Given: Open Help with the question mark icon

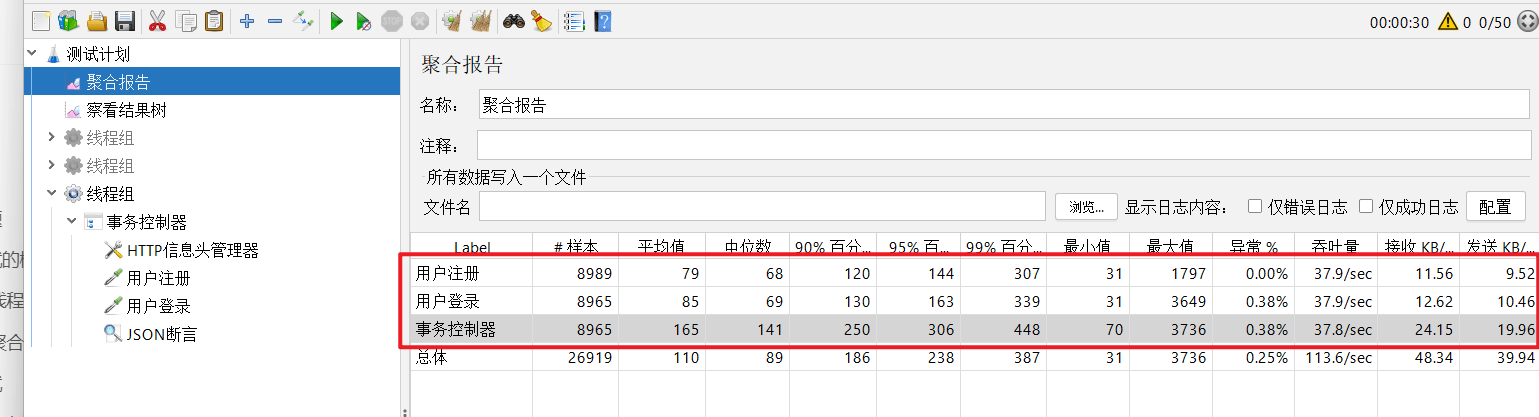Looking at the screenshot, I should [x=602, y=20].
